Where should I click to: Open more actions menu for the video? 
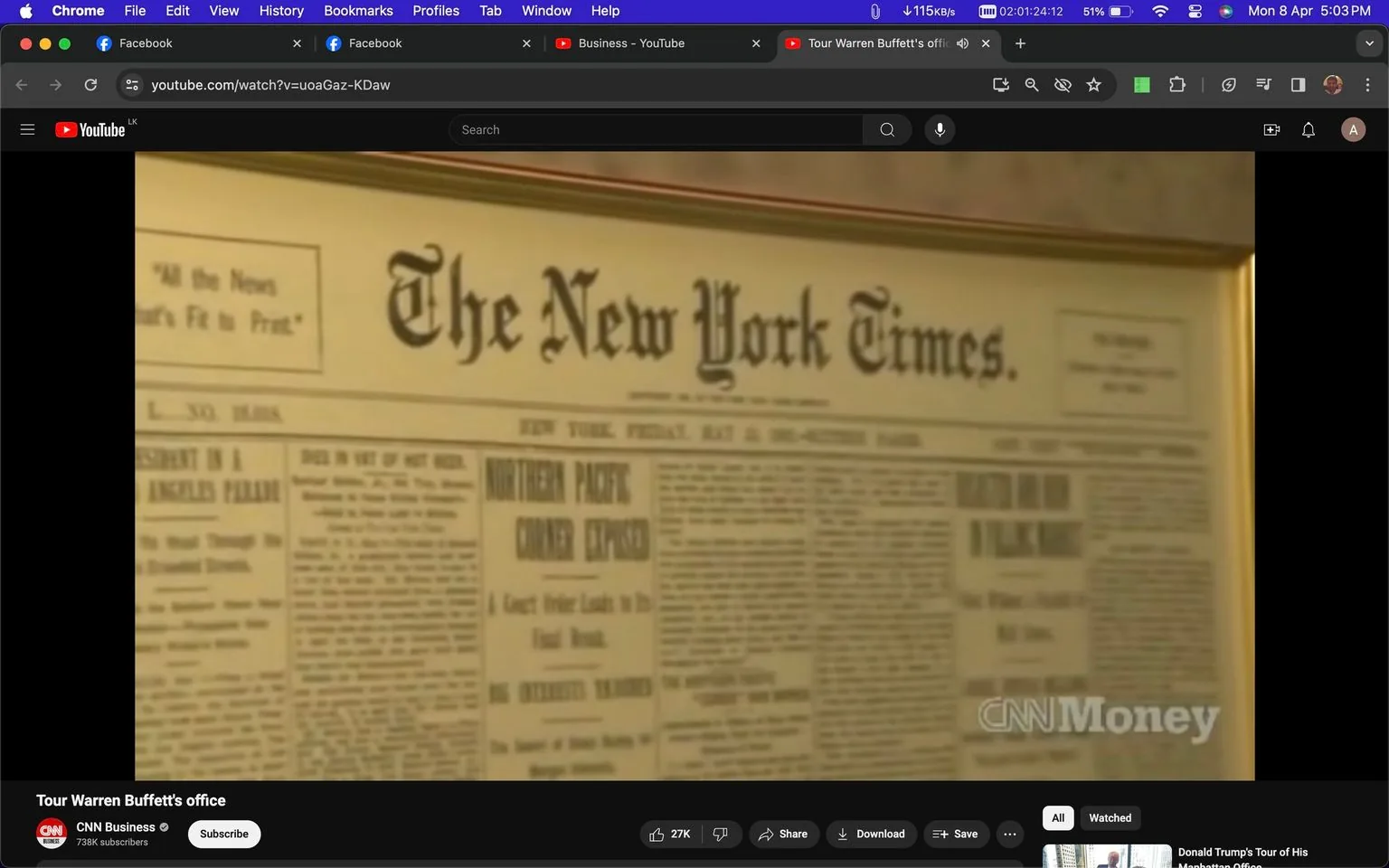coord(1009,834)
